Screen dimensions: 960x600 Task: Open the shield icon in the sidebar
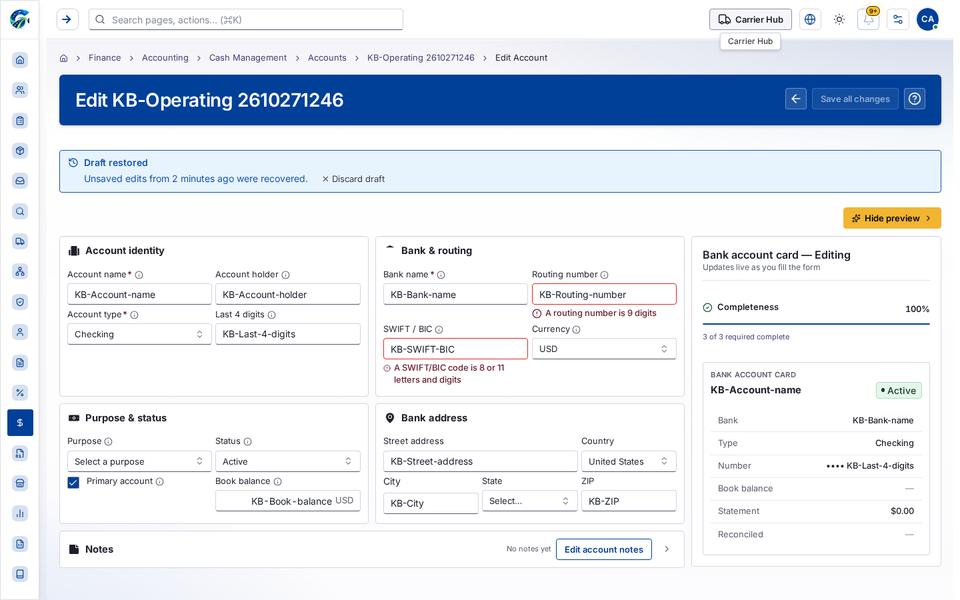pos(20,302)
